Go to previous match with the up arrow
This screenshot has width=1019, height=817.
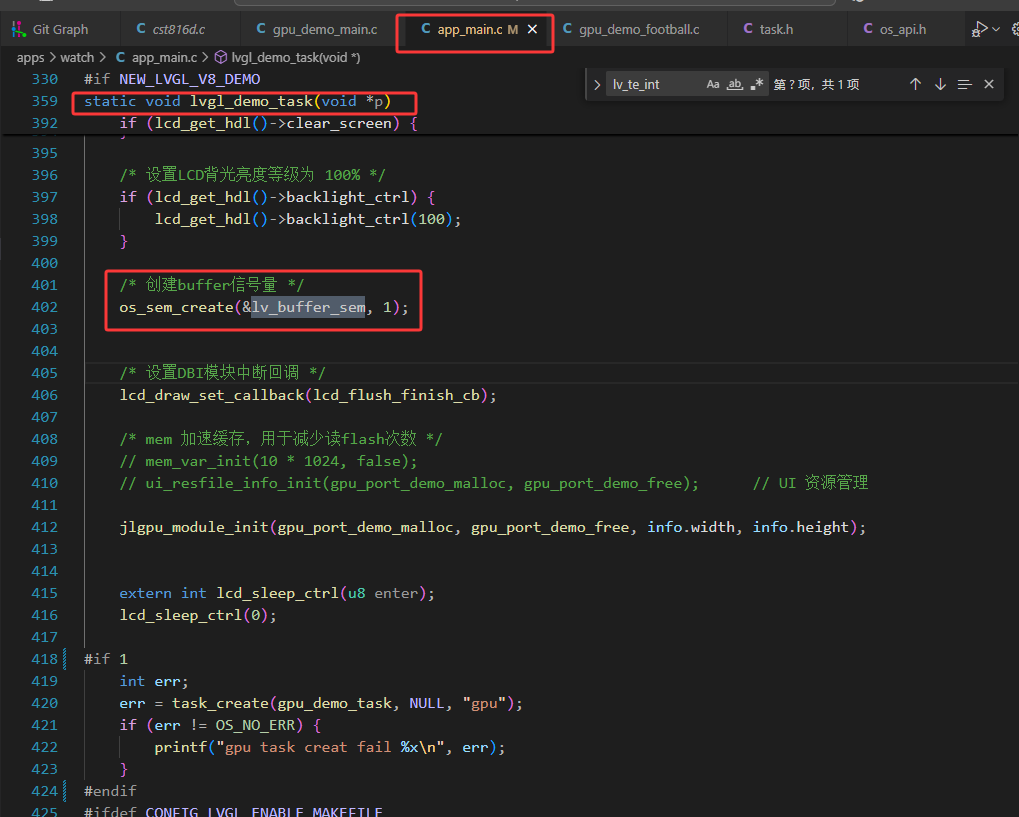pos(915,84)
